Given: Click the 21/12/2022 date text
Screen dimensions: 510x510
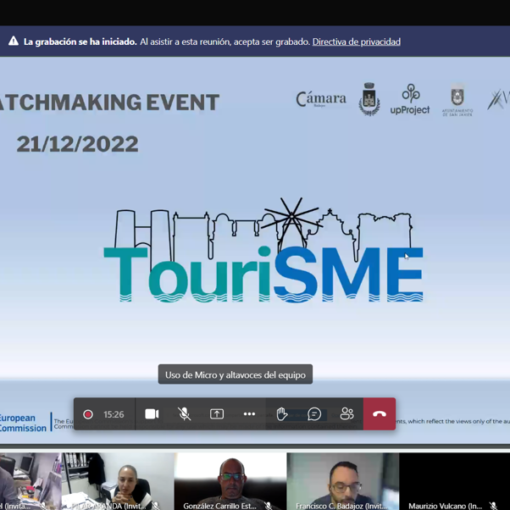Looking at the screenshot, I should point(77,144).
